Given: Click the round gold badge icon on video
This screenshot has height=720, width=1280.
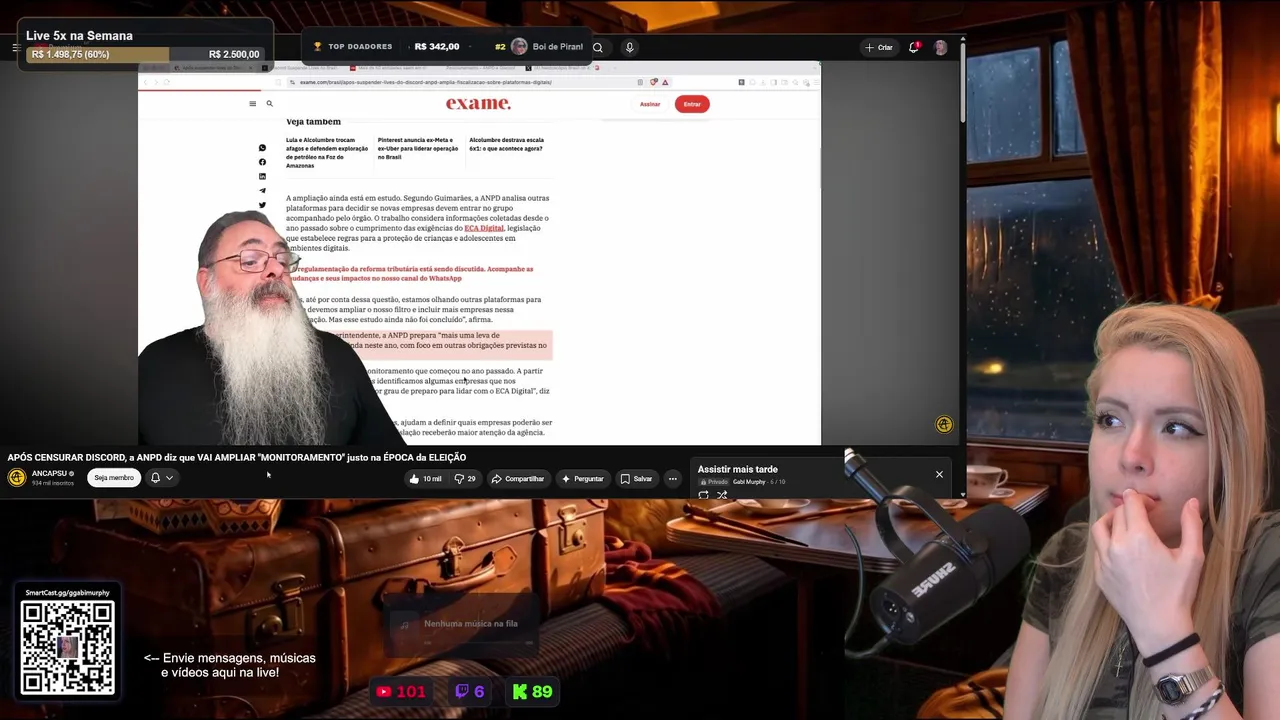Looking at the screenshot, I should pos(944,425).
